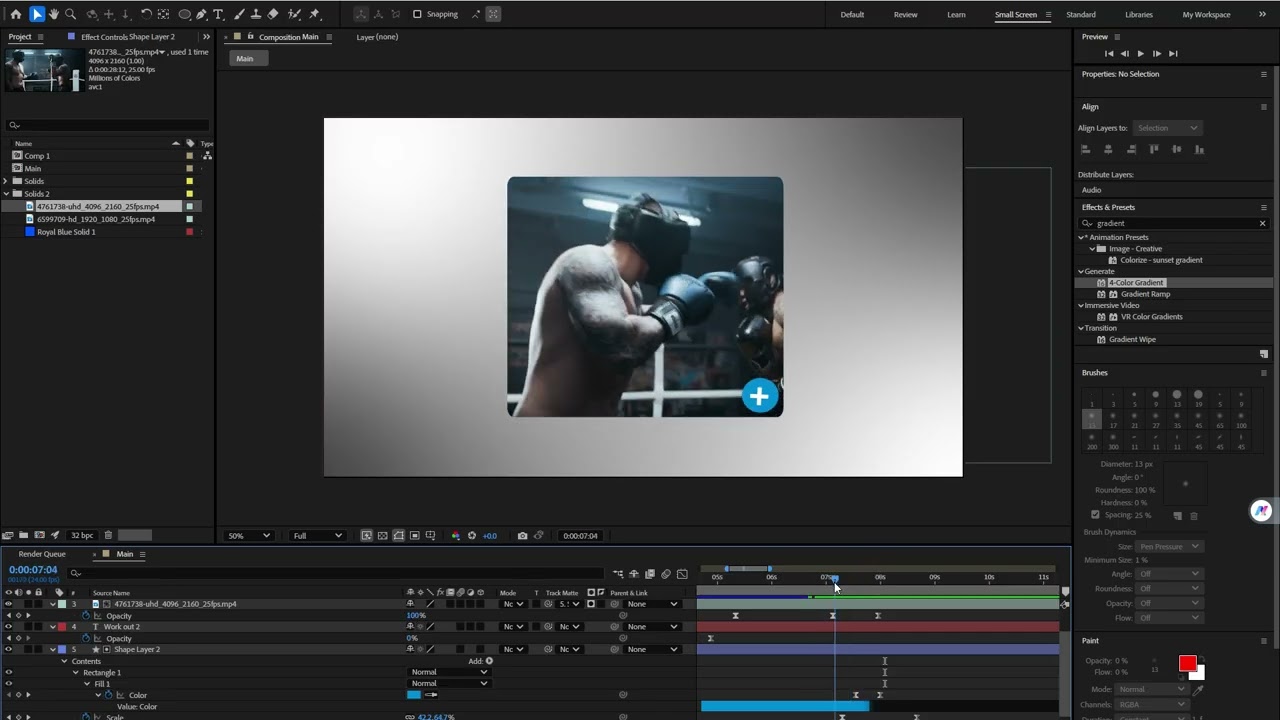Toggle the brush Spacing checkbox
The height and width of the screenshot is (720, 1280).
(x=1095, y=515)
